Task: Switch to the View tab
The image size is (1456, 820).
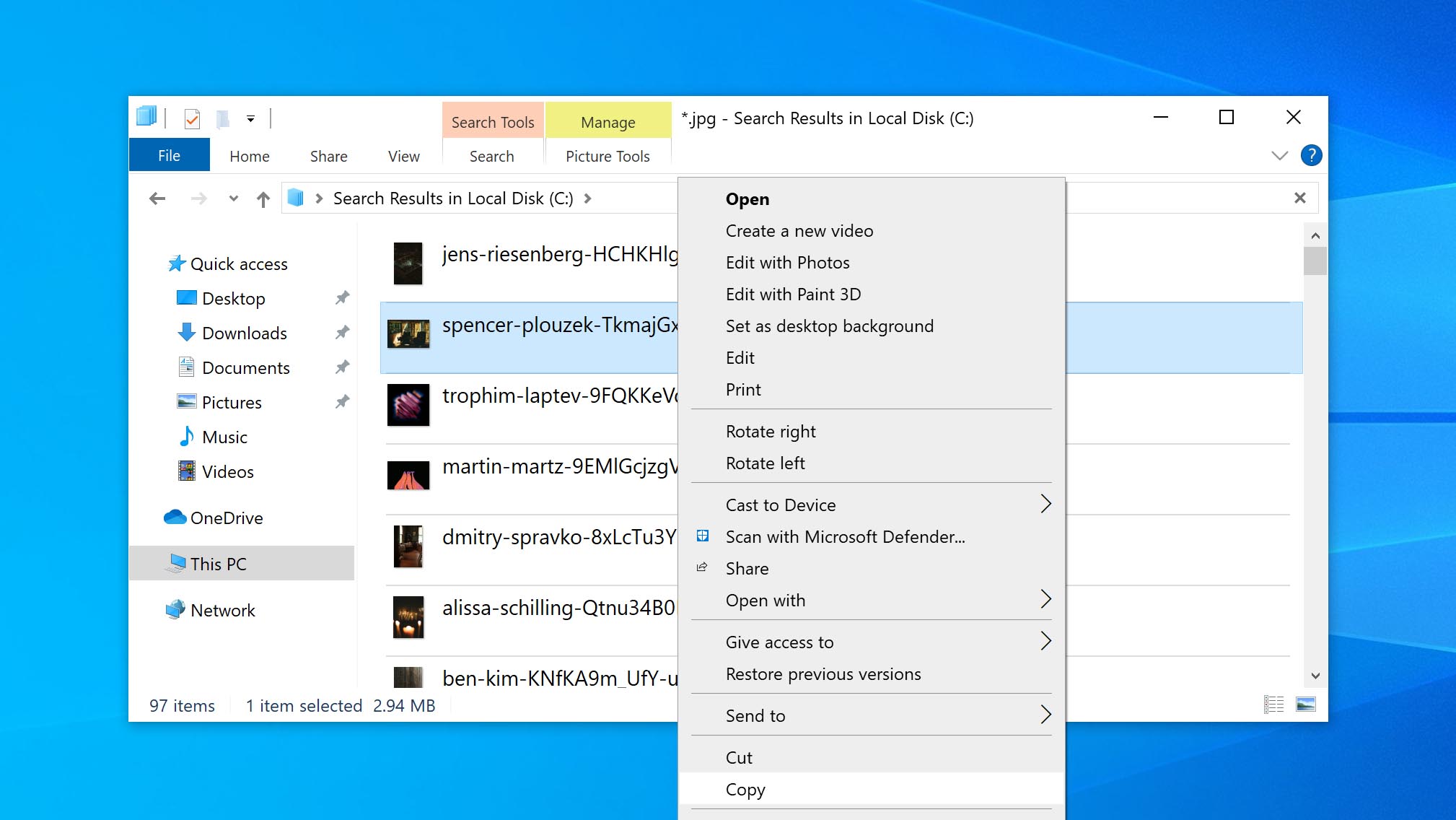Action: pos(403,156)
